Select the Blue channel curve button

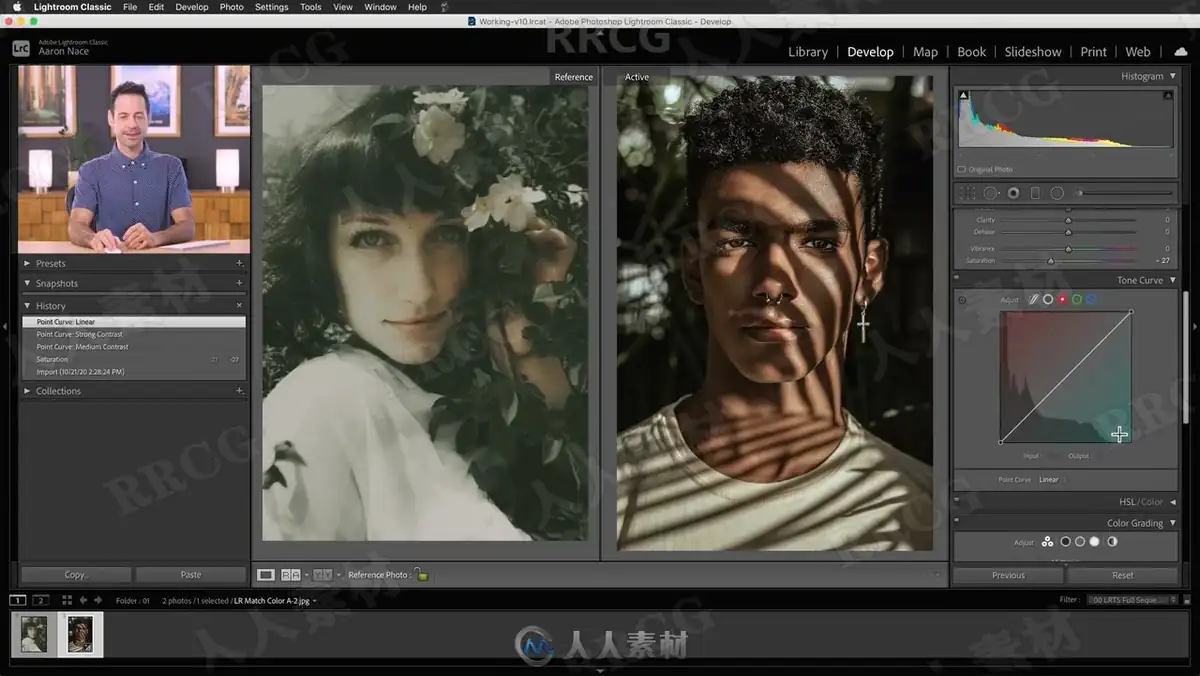(1091, 299)
